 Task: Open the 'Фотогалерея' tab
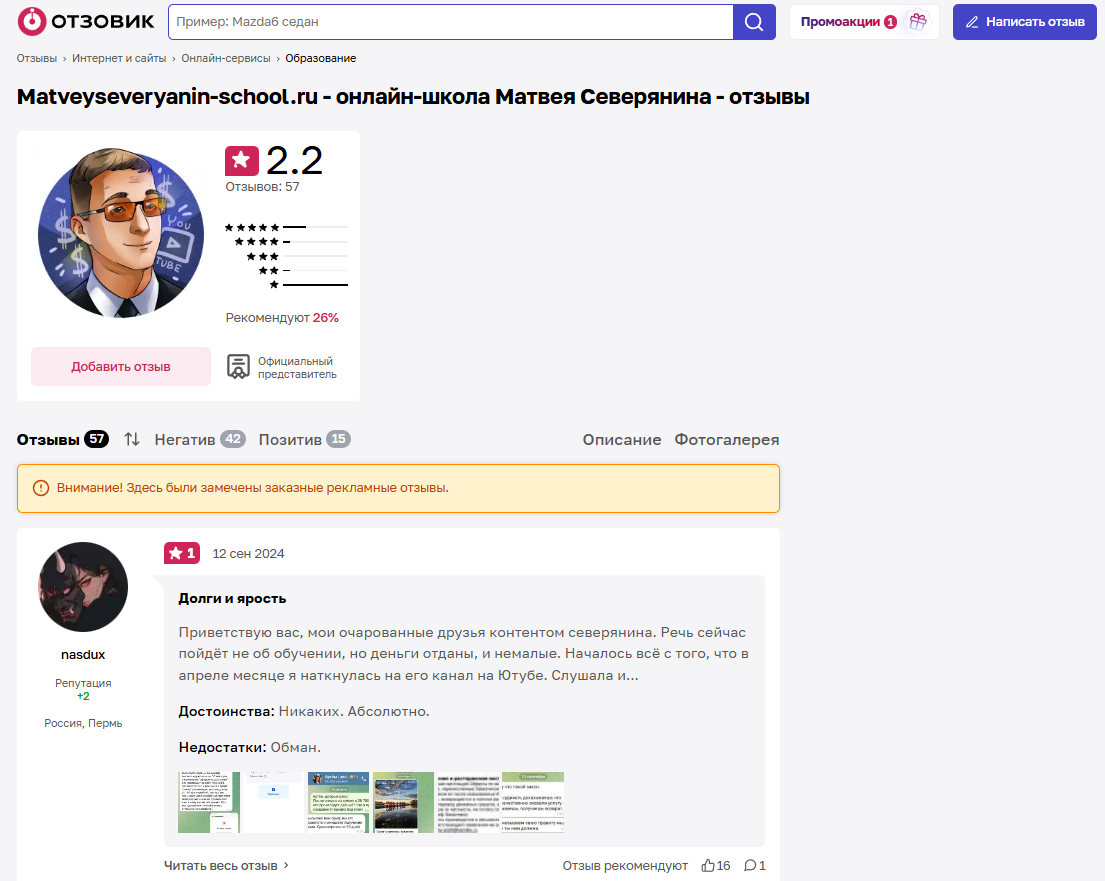tap(727, 440)
